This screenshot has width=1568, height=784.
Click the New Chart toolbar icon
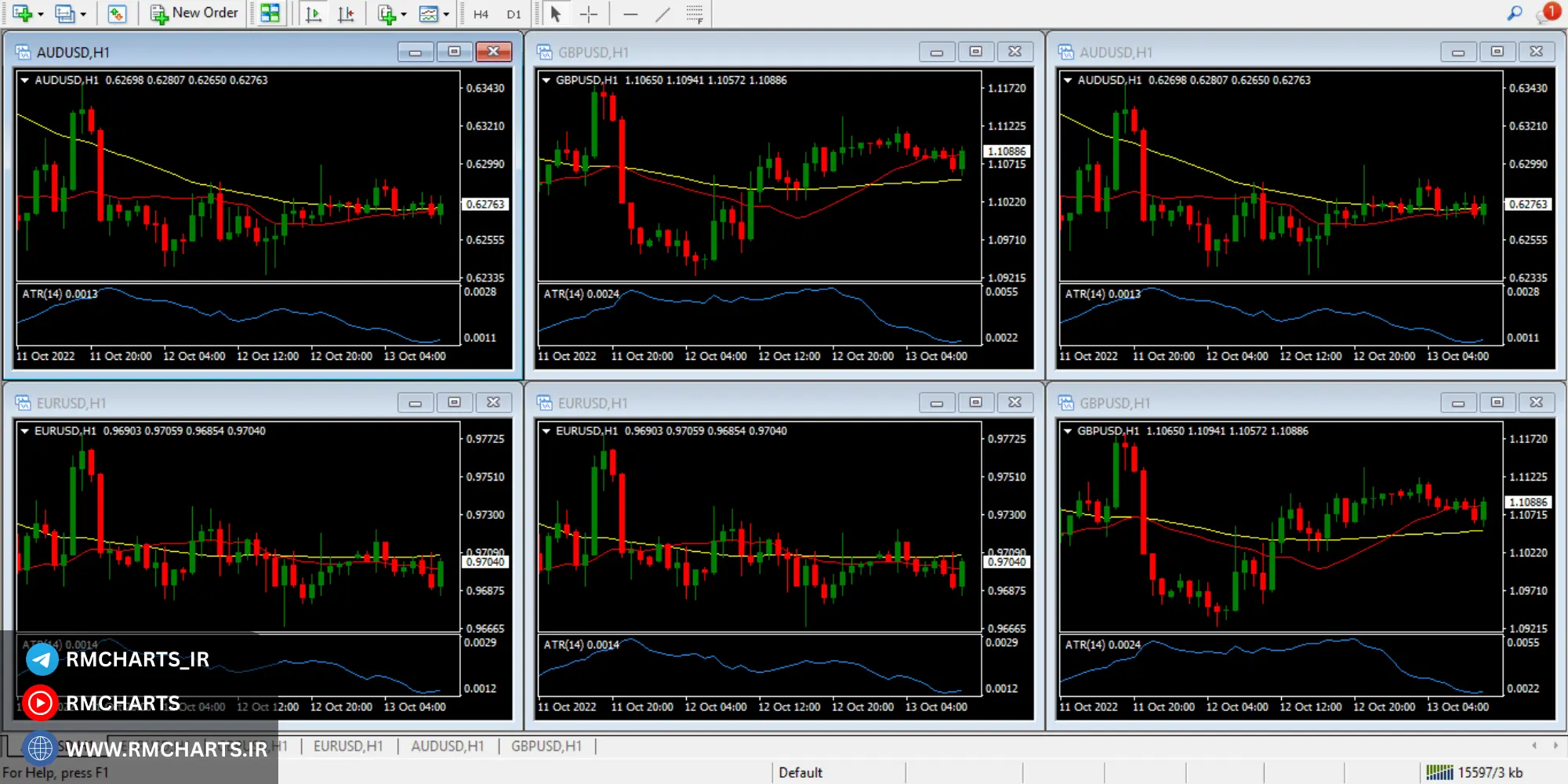pos(21,13)
